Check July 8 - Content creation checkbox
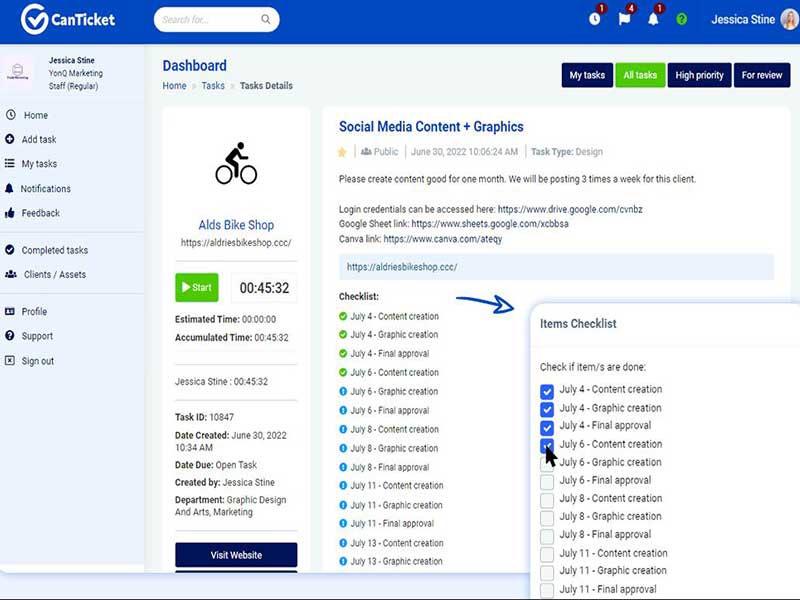The image size is (800, 600). 547,500
